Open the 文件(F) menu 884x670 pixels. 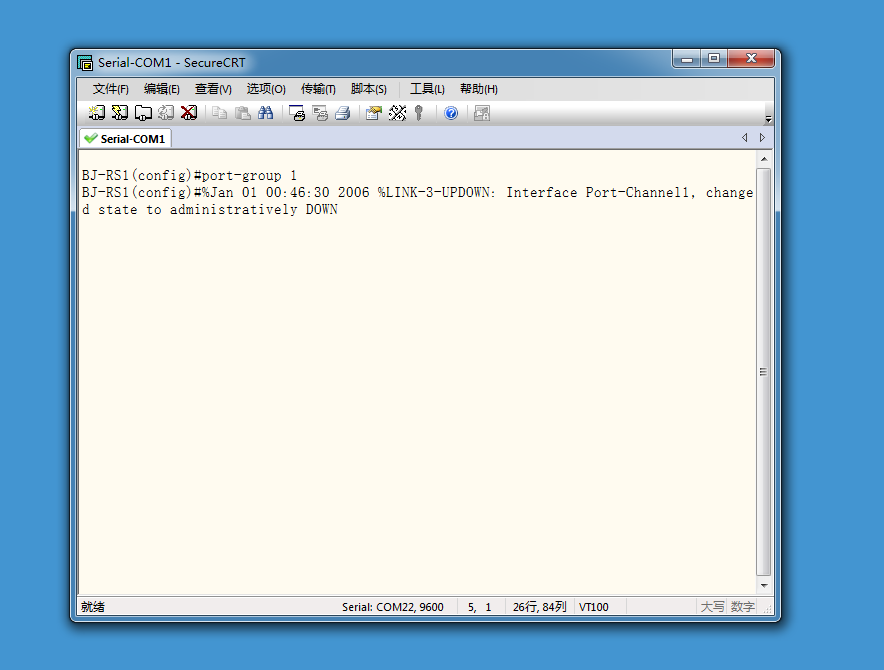110,89
